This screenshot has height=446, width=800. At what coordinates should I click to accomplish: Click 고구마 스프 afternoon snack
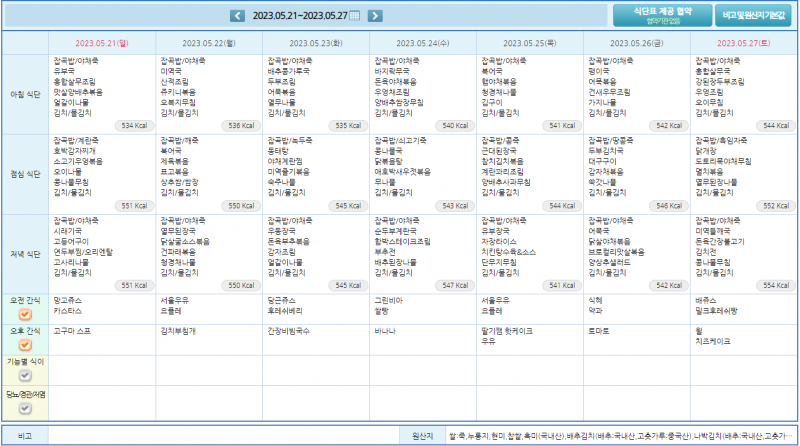tap(72, 331)
